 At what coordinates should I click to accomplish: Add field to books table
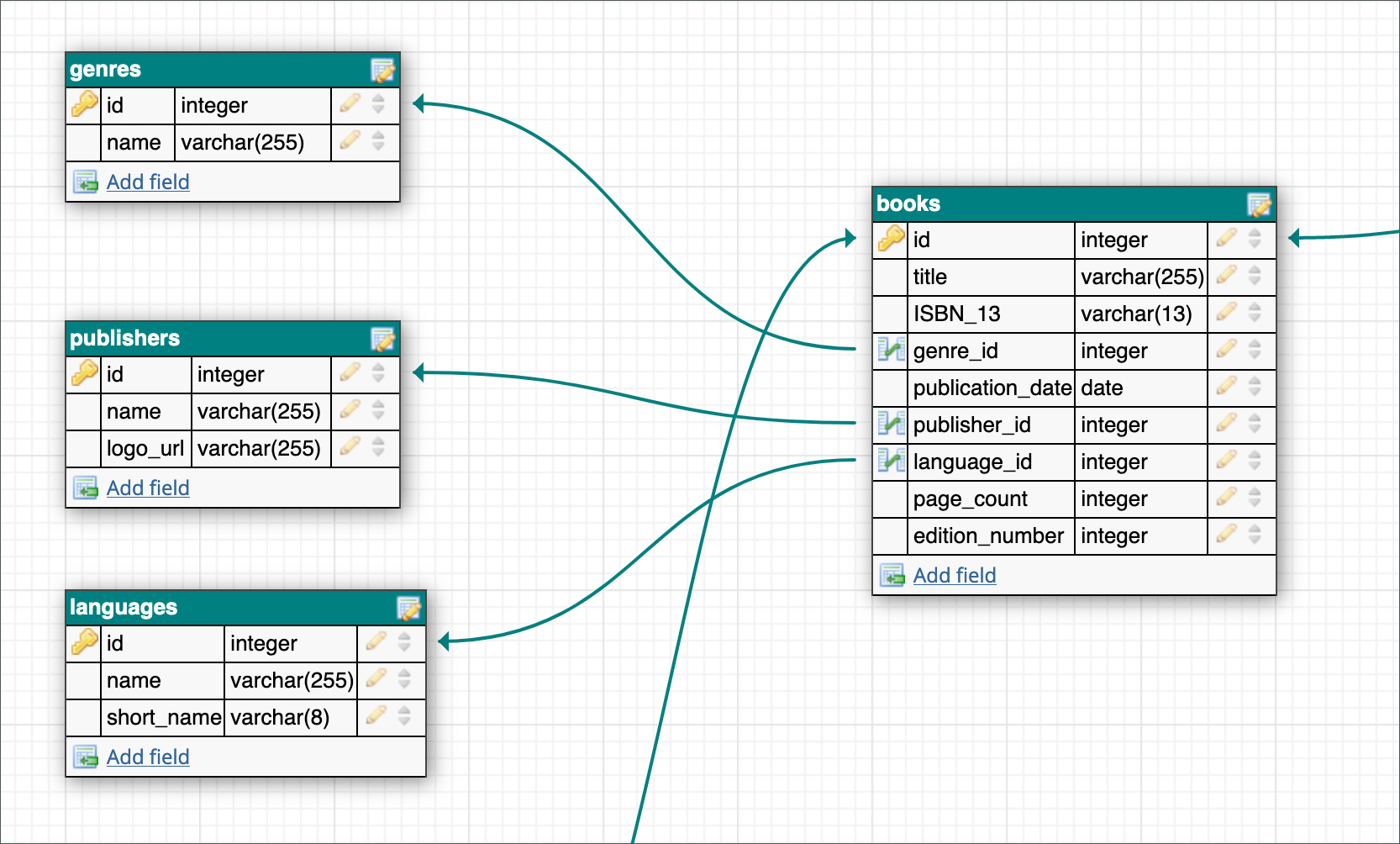tap(955, 575)
